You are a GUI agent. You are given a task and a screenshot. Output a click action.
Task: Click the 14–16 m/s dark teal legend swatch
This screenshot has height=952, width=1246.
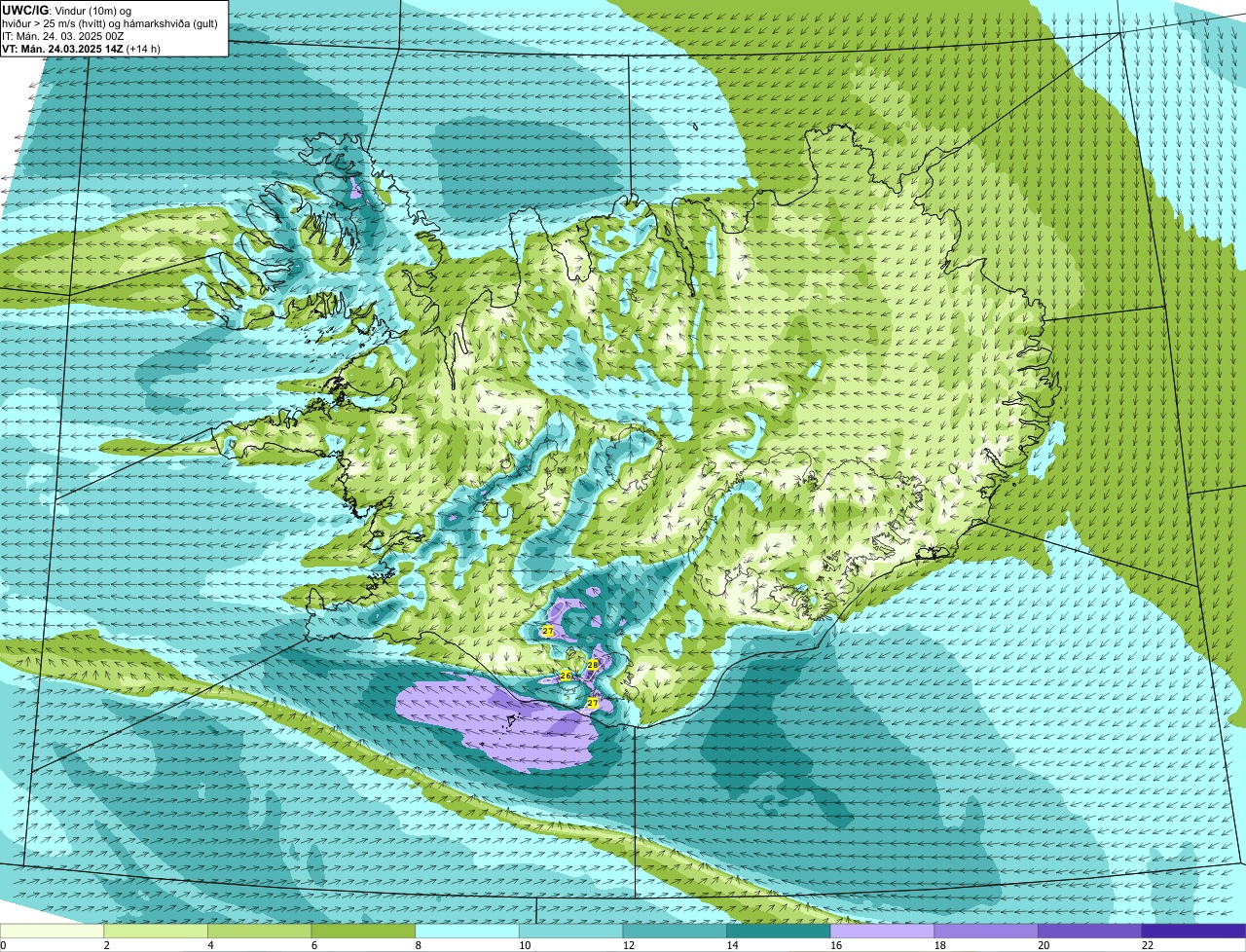(779, 932)
